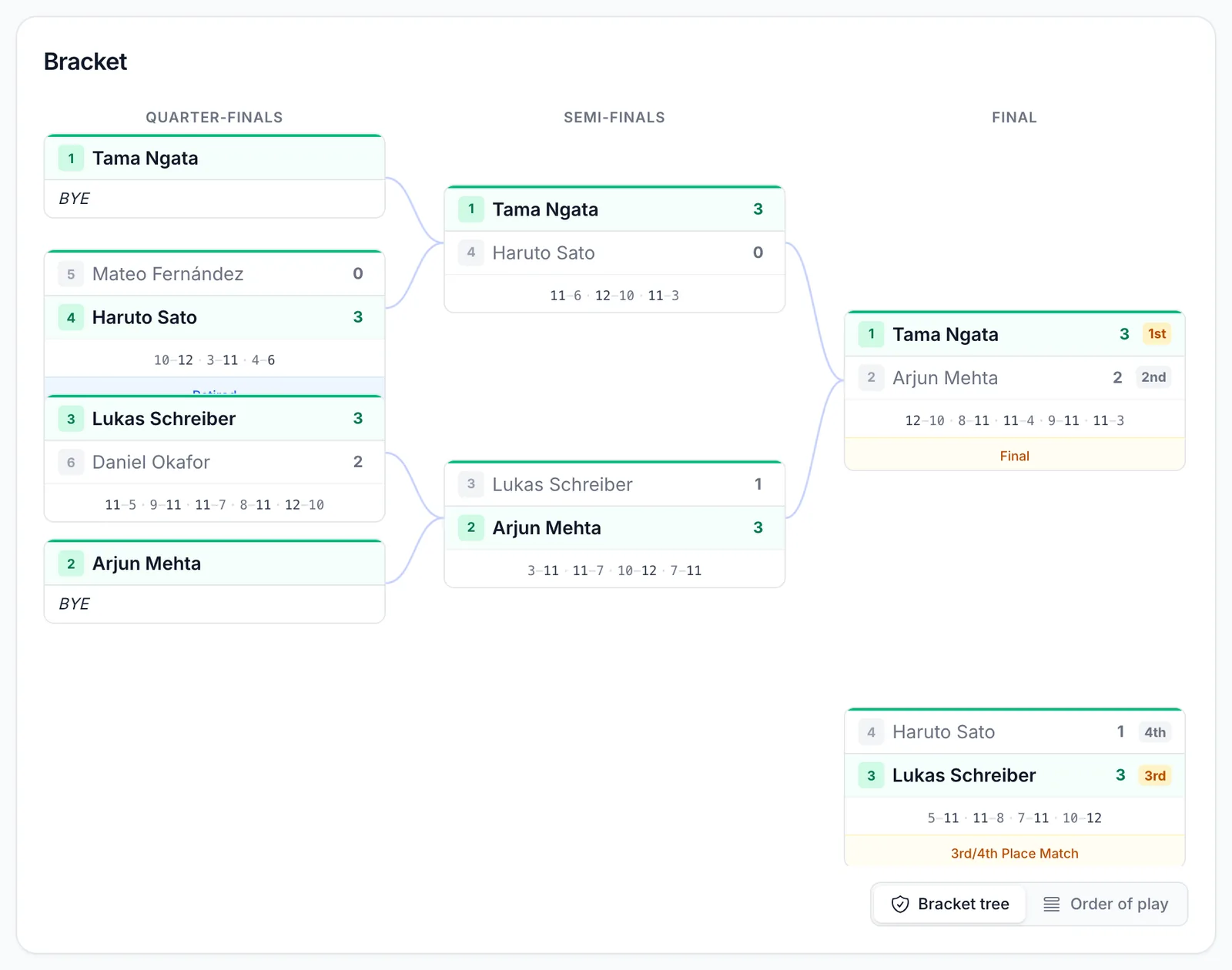
Task: Select Tama Ngata in the final
Action: (1015, 334)
